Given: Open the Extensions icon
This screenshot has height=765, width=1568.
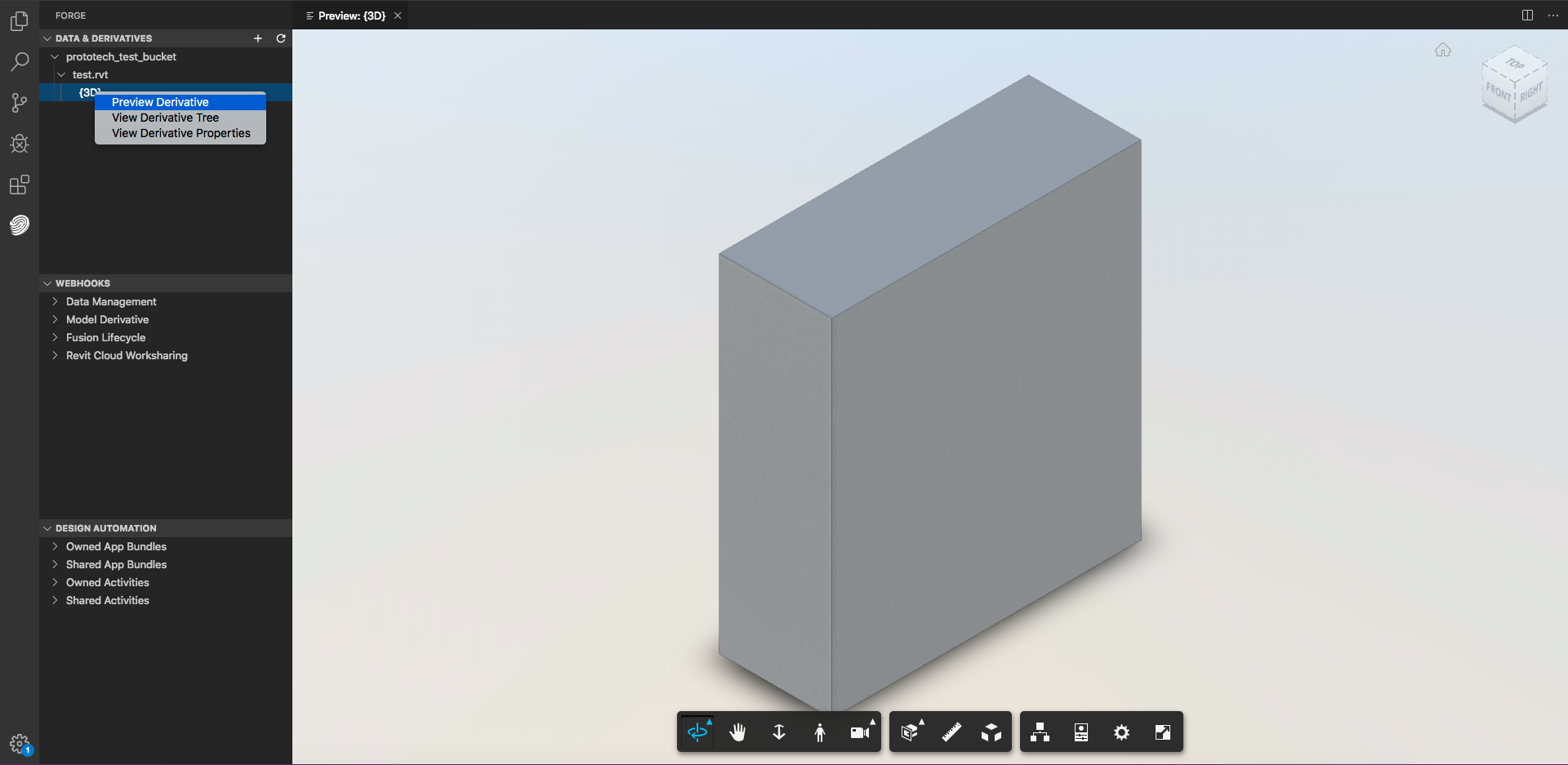Looking at the screenshot, I should 20,185.
